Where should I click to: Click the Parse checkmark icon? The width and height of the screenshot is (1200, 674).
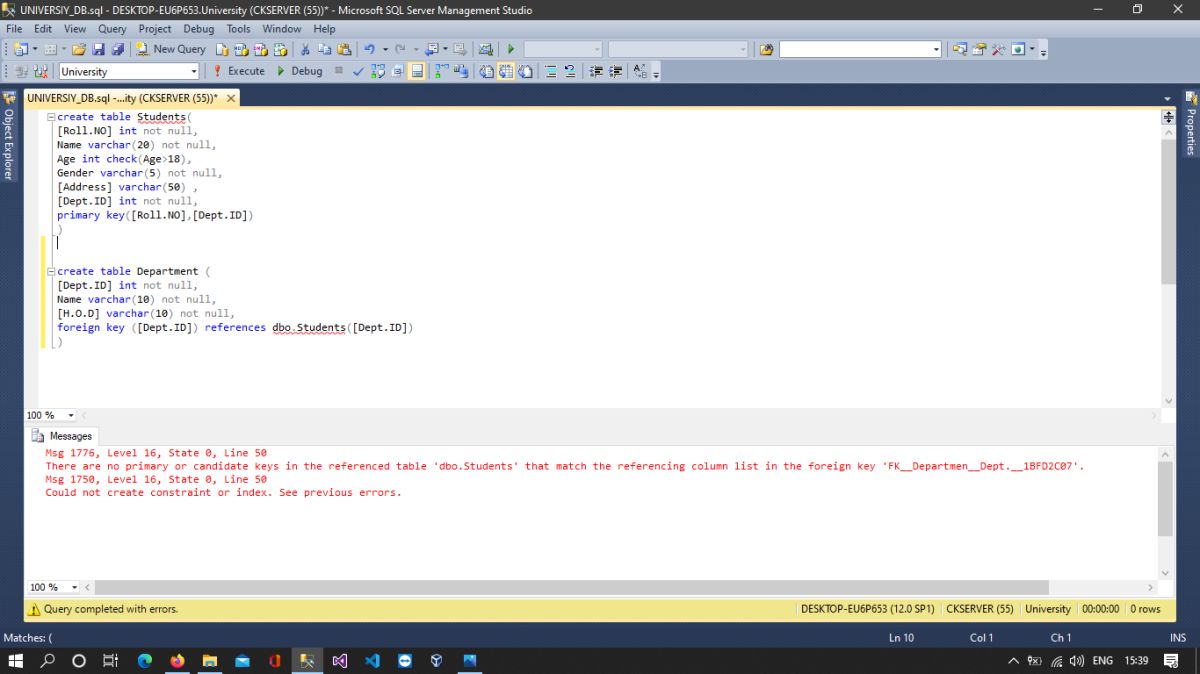point(358,71)
